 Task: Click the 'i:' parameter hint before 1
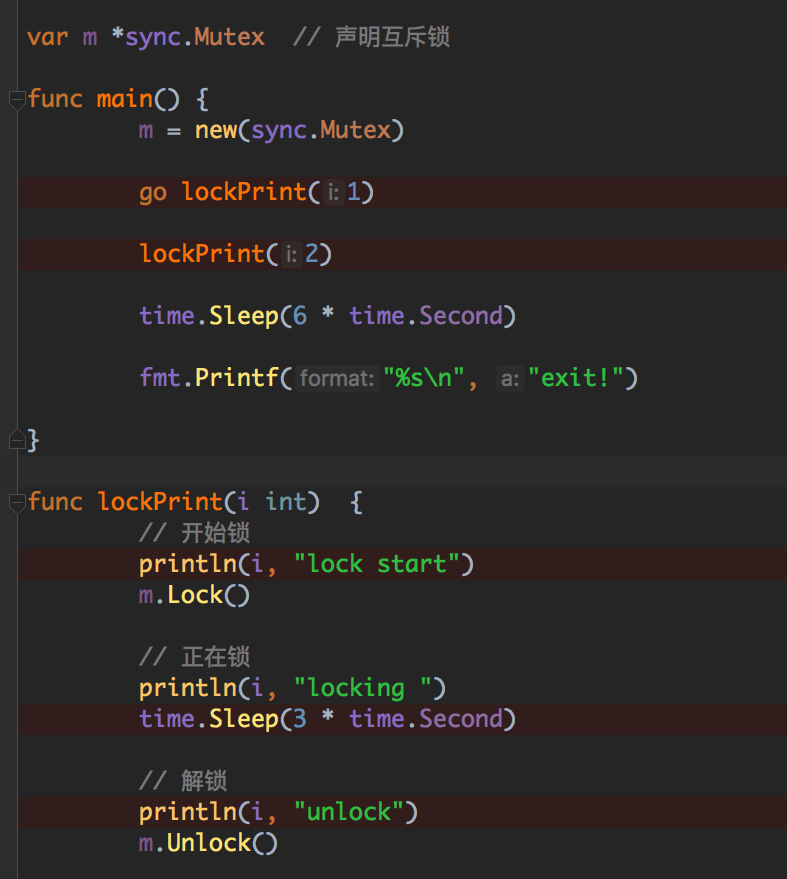click(334, 193)
